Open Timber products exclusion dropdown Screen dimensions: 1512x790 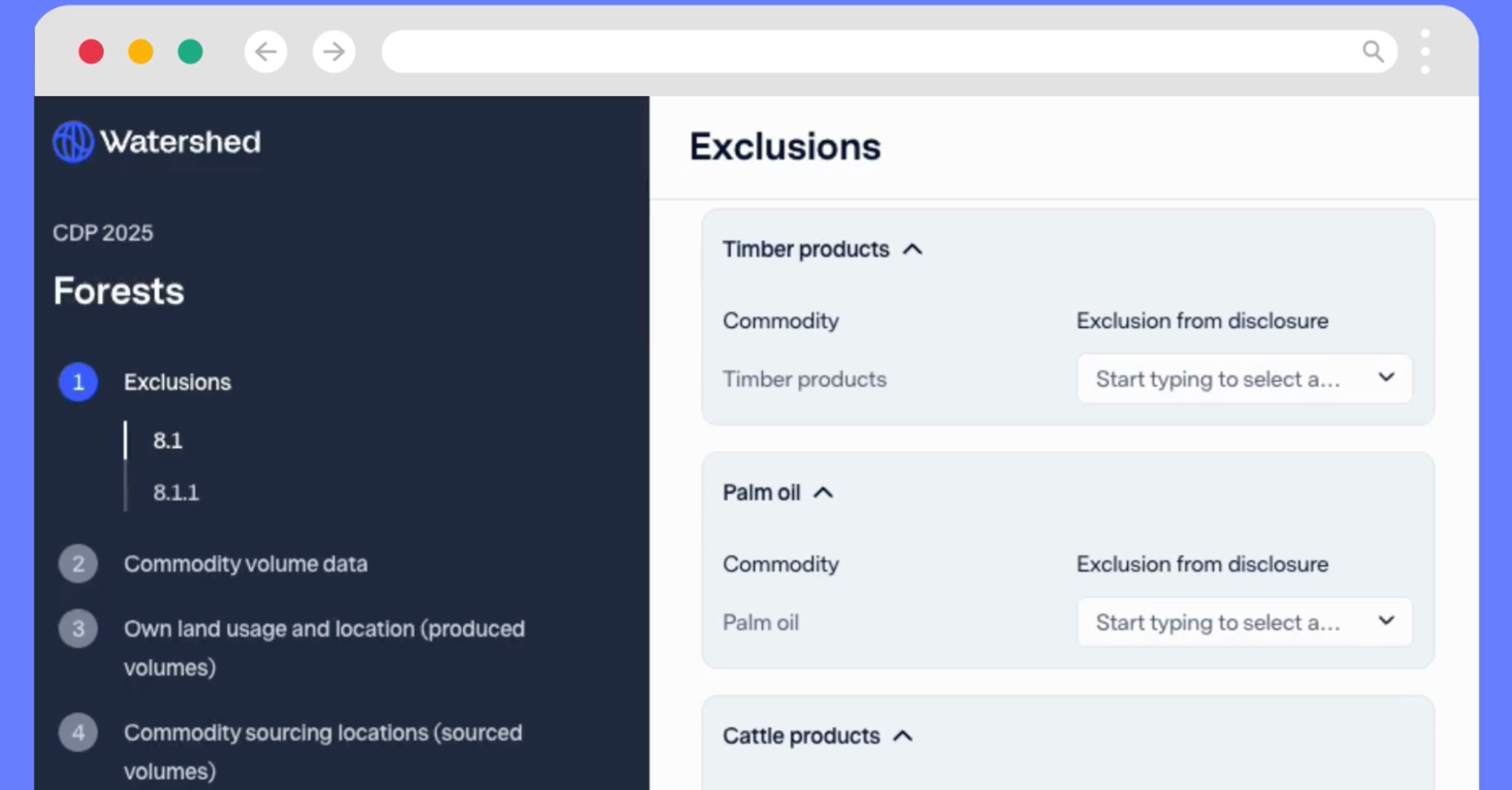[1244, 379]
